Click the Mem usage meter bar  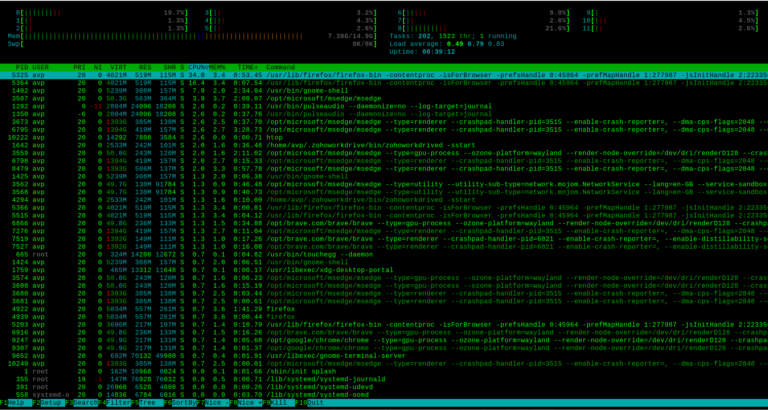[x=193, y=36]
